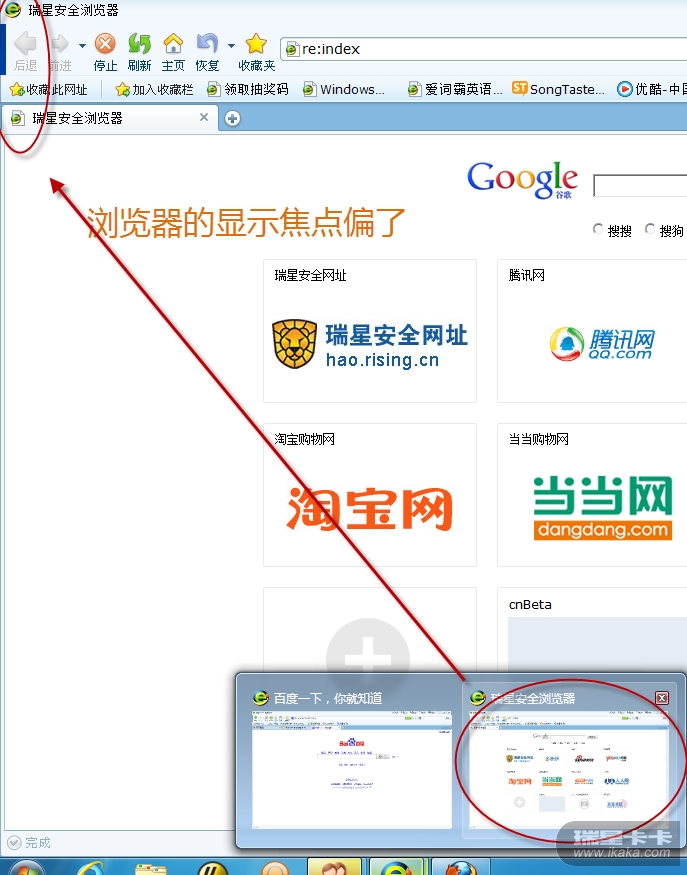Open the navigation history dropdown arrow
The width and height of the screenshot is (687, 875).
click(x=82, y=46)
